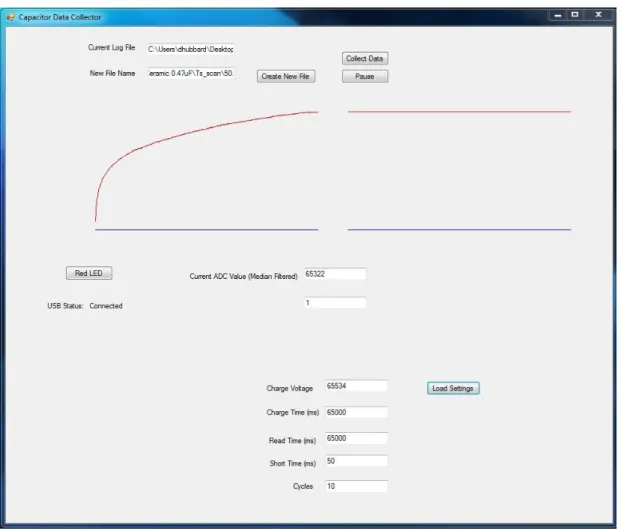Click the New File Name label
Viewport: 621px width, 531px height.
(x=112, y=73)
